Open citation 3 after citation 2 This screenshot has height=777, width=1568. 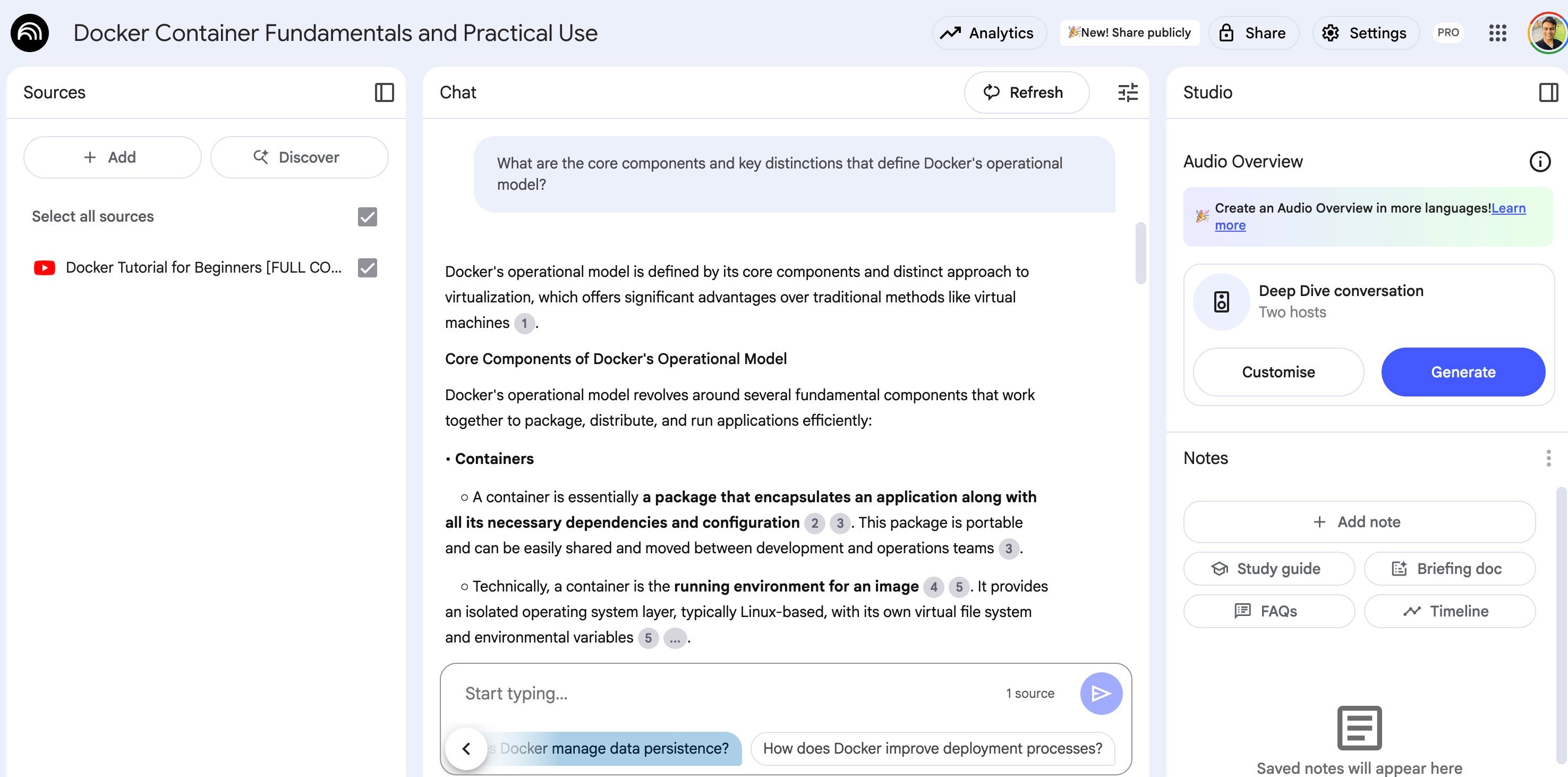[840, 523]
